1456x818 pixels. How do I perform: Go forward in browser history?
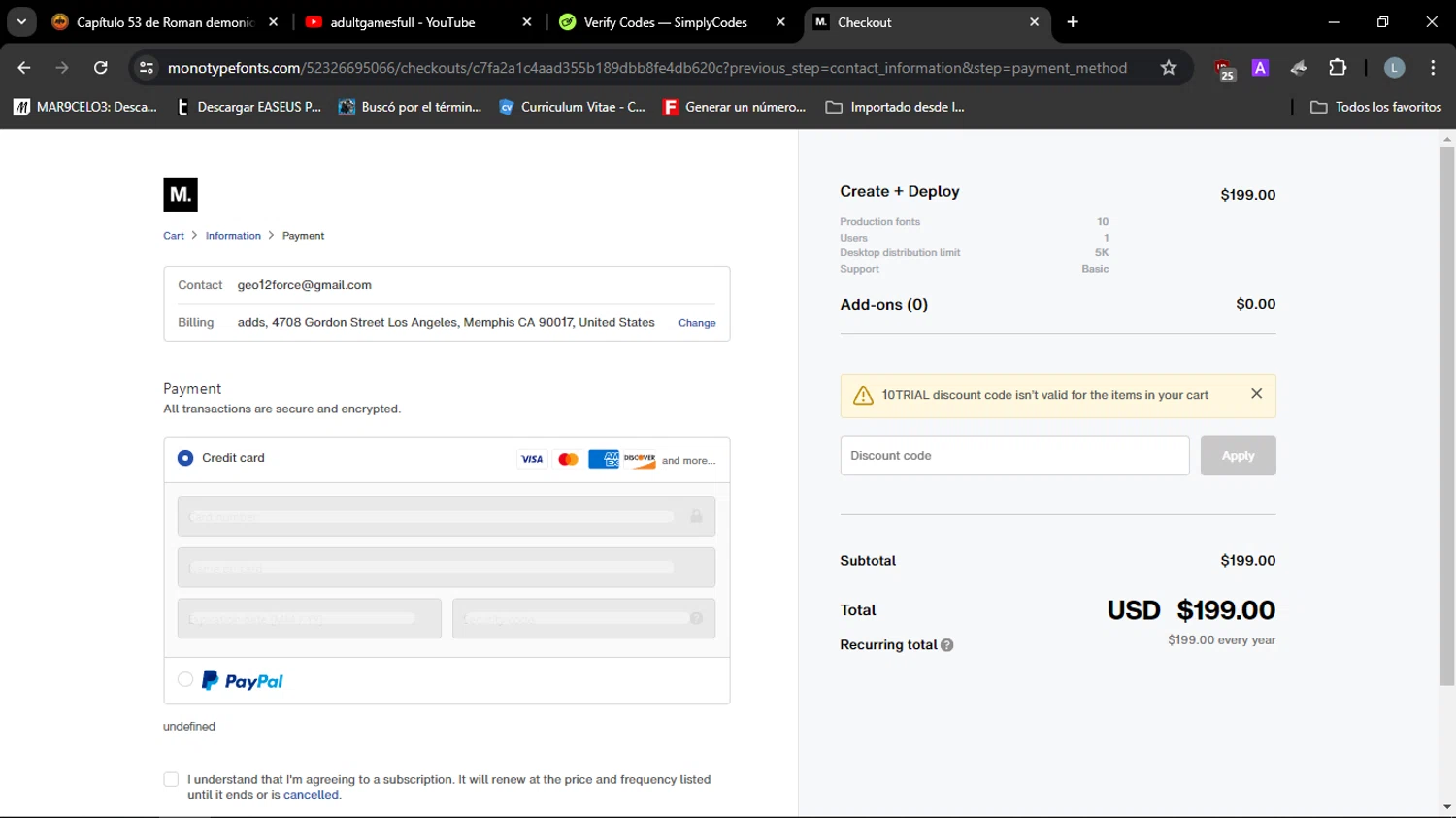(62, 67)
